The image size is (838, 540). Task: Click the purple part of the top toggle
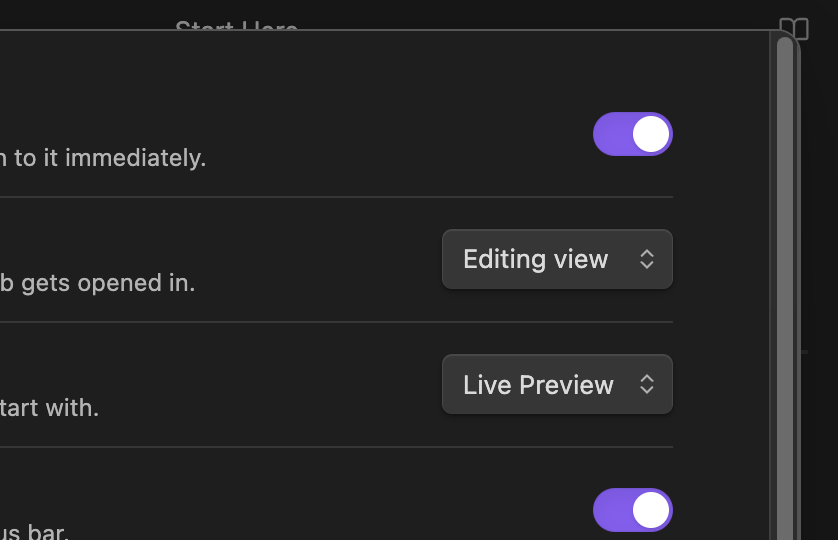coord(611,134)
